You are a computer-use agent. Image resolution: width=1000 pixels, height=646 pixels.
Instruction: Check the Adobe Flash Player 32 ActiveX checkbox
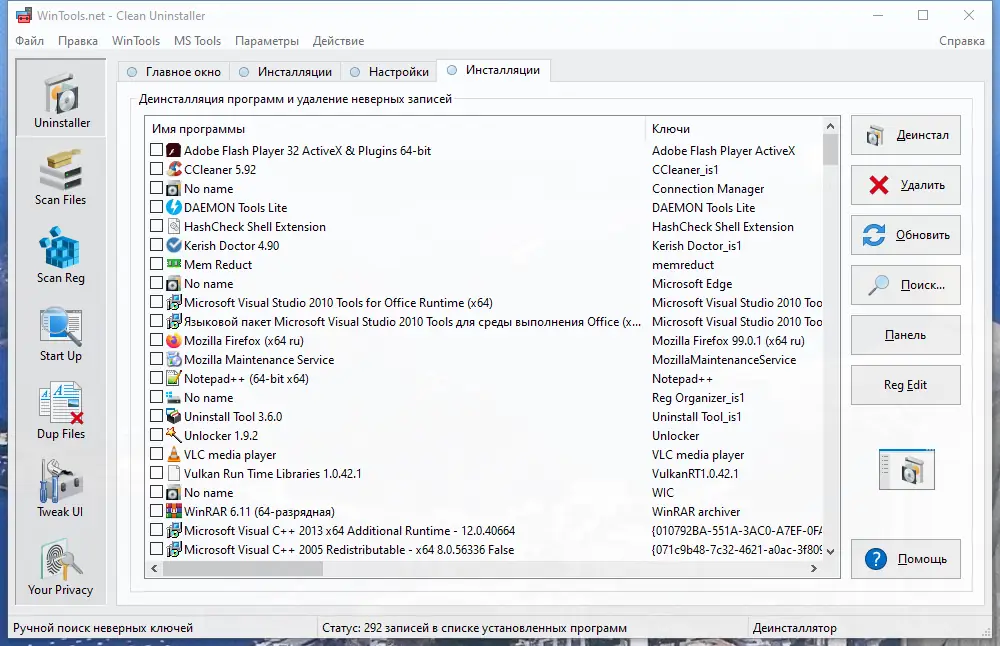(x=156, y=150)
